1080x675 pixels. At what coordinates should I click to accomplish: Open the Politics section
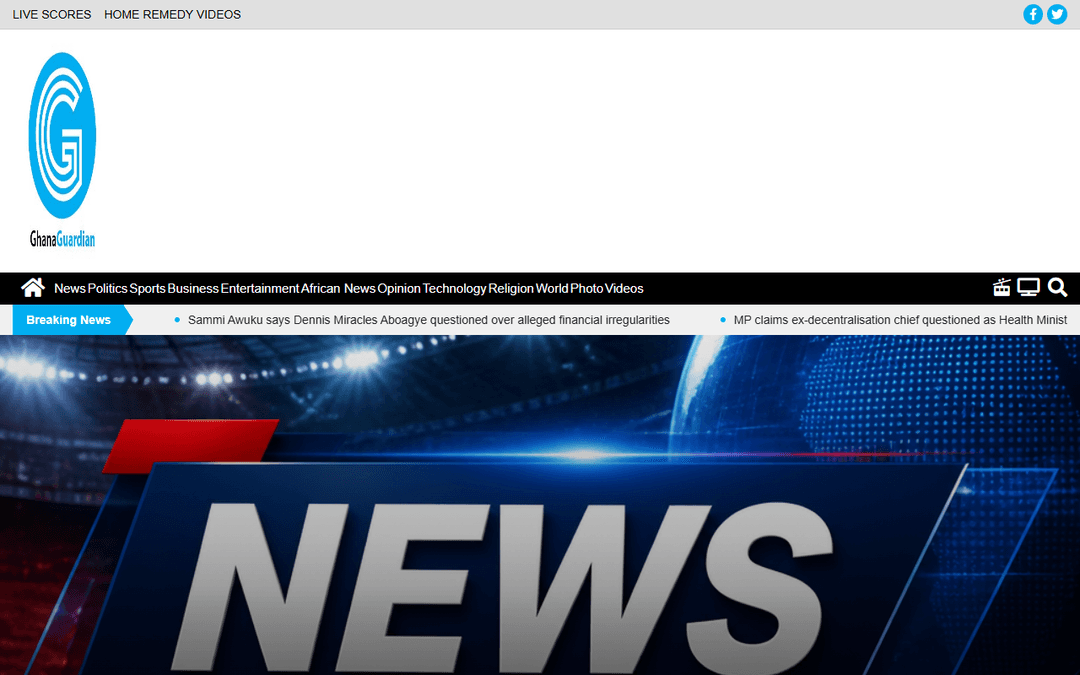pyautogui.click(x=107, y=289)
